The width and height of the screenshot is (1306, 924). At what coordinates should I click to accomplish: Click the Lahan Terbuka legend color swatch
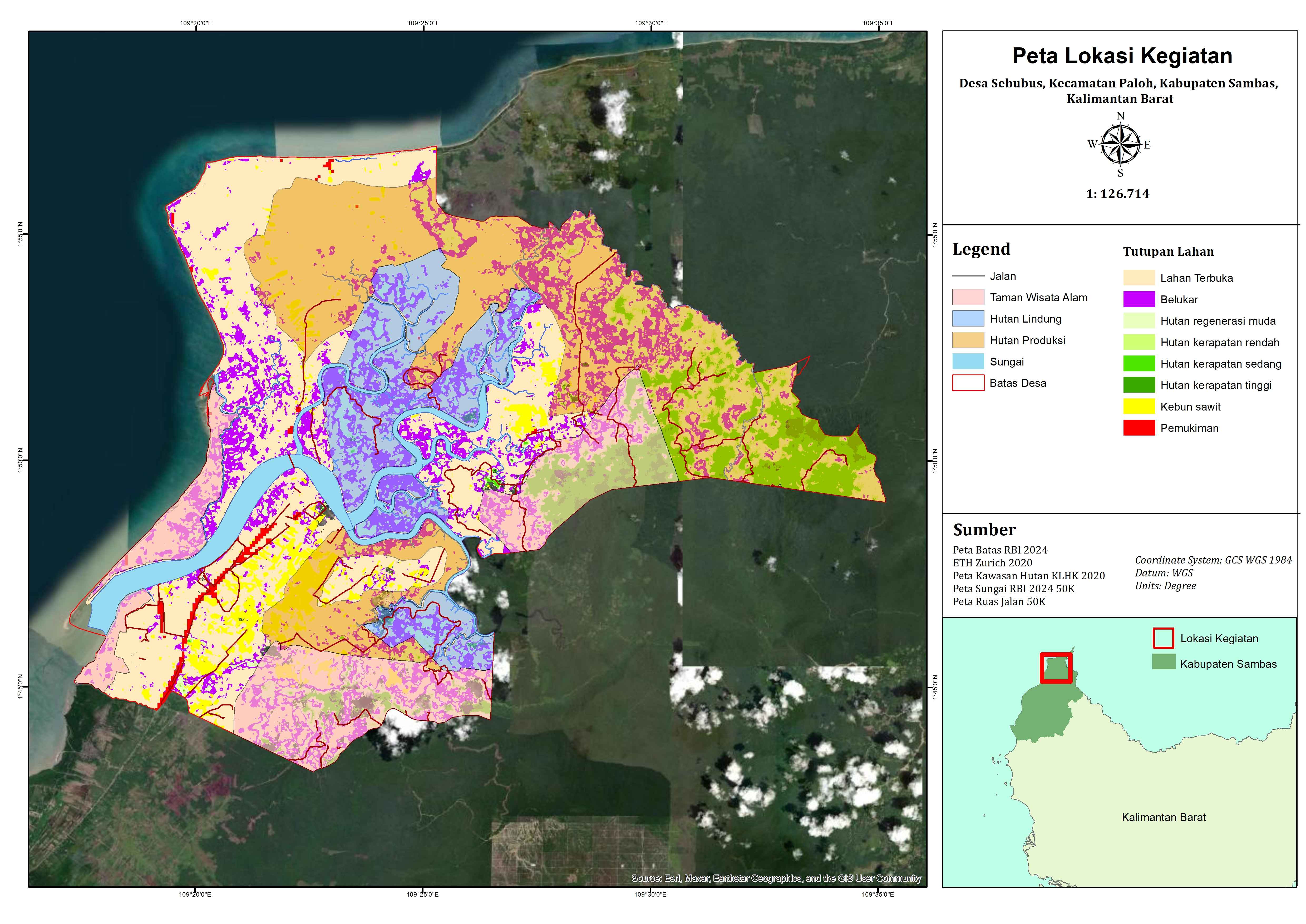click(1139, 278)
